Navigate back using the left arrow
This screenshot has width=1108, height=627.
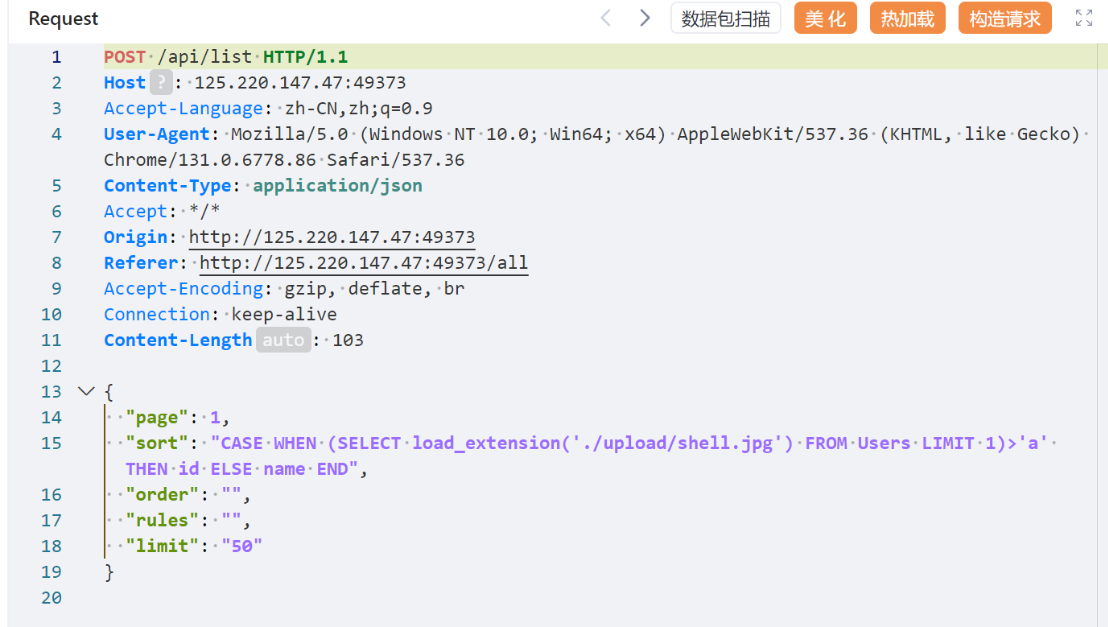tap(606, 18)
